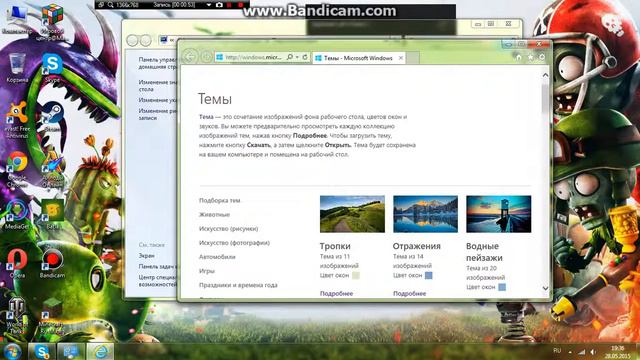Open the Tools gear in Internet Explorer
Viewport: 640px width, 360px height.
point(542,57)
